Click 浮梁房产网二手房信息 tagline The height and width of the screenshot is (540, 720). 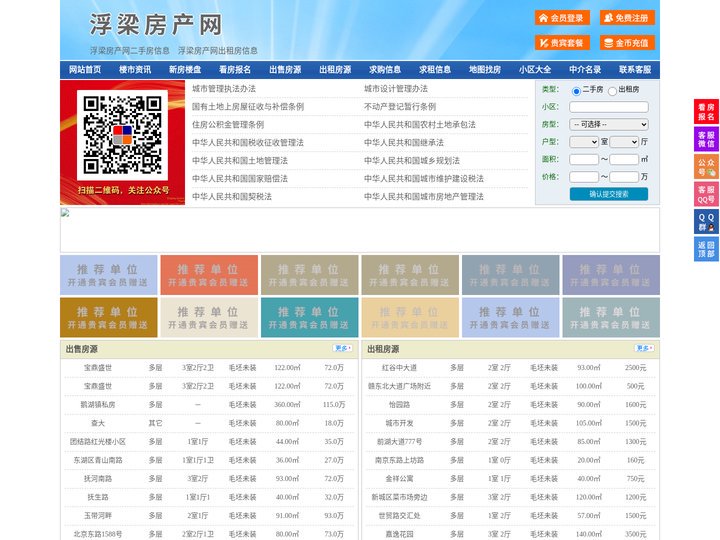tap(130, 51)
